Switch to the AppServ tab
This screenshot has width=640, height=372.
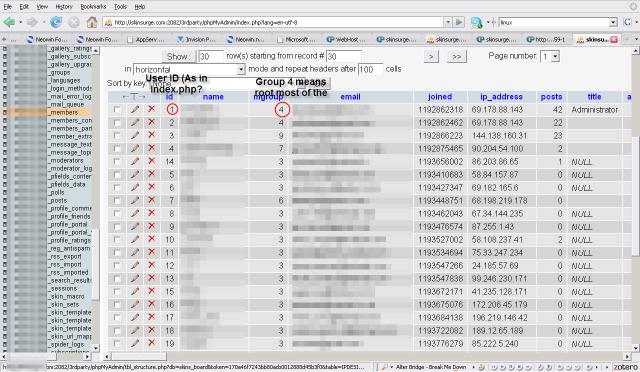coord(146,39)
